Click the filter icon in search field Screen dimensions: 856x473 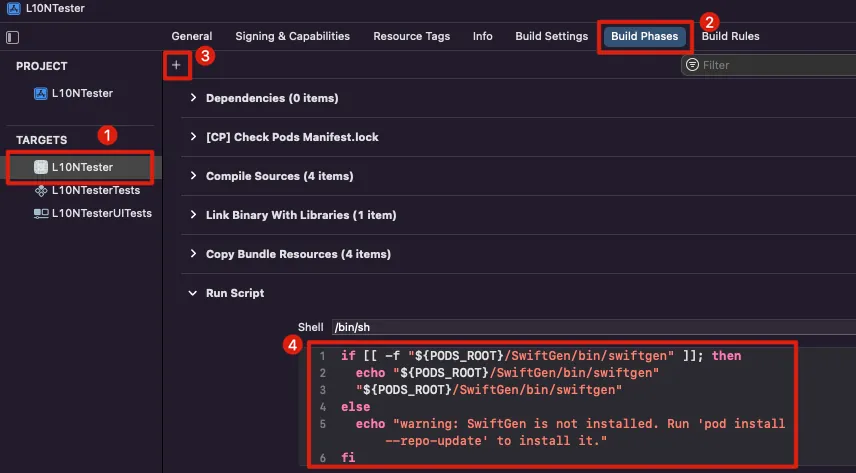(693, 65)
